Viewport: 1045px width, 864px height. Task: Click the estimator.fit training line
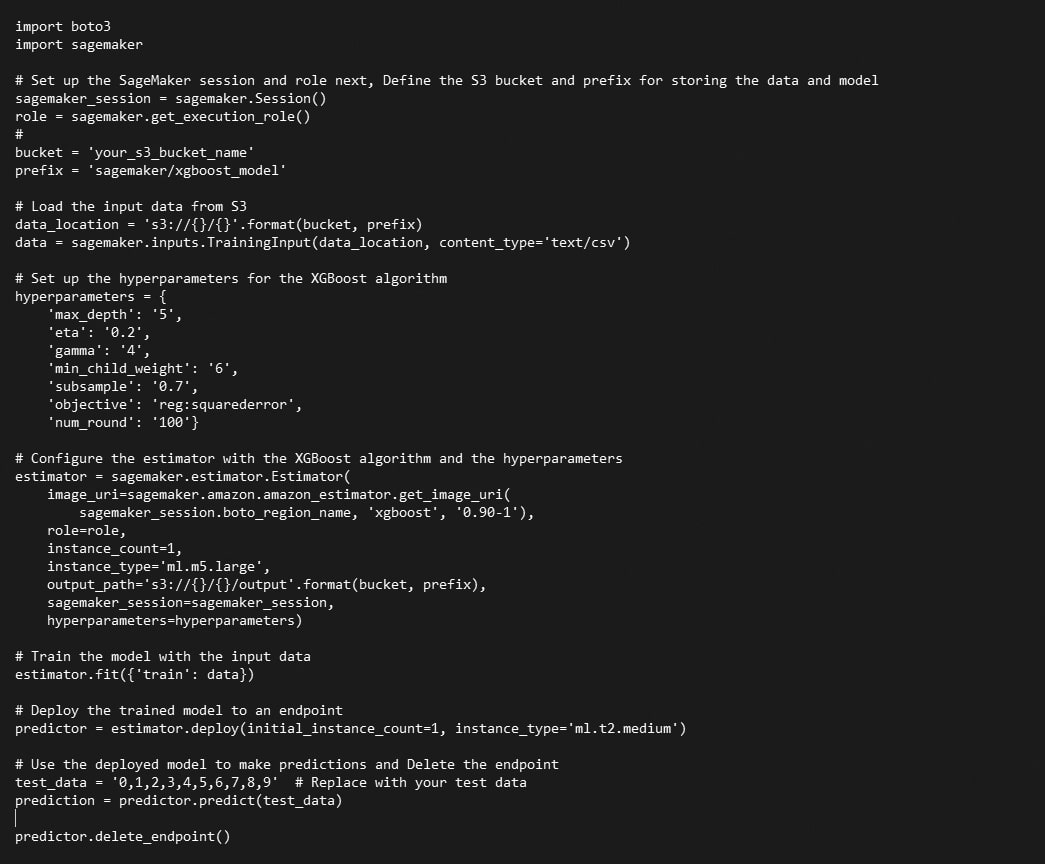[x=134, y=674]
